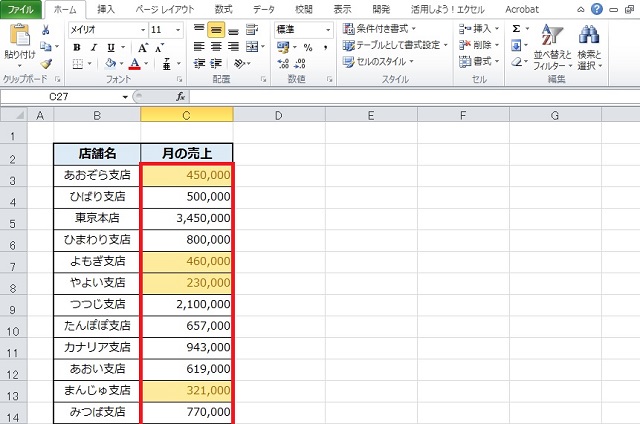This screenshot has height=424, width=640.
Task: Toggle wrap text icon
Action: pyautogui.click(x=252, y=29)
